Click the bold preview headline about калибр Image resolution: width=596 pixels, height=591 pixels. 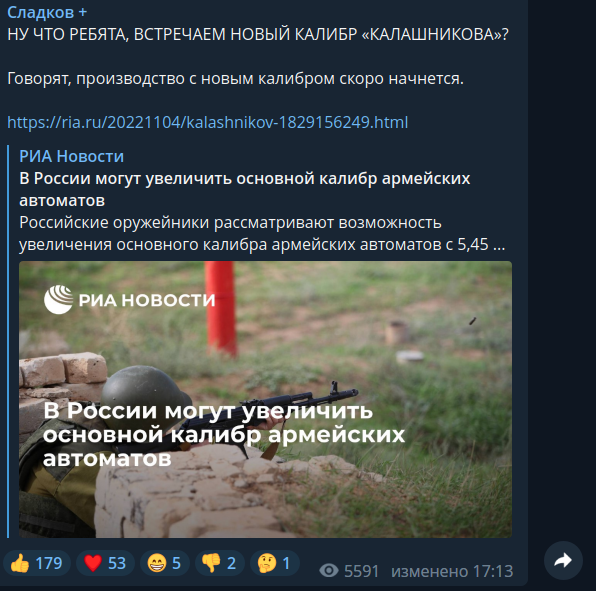(x=245, y=189)
